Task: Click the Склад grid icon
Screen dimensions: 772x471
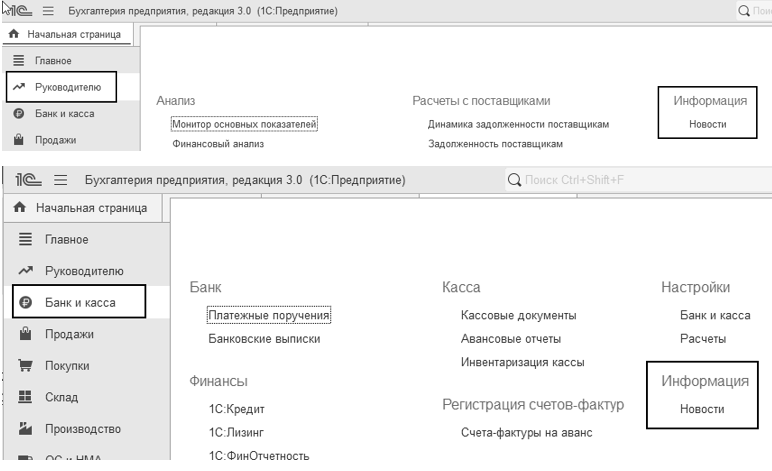Action: (x=25, y=397)
